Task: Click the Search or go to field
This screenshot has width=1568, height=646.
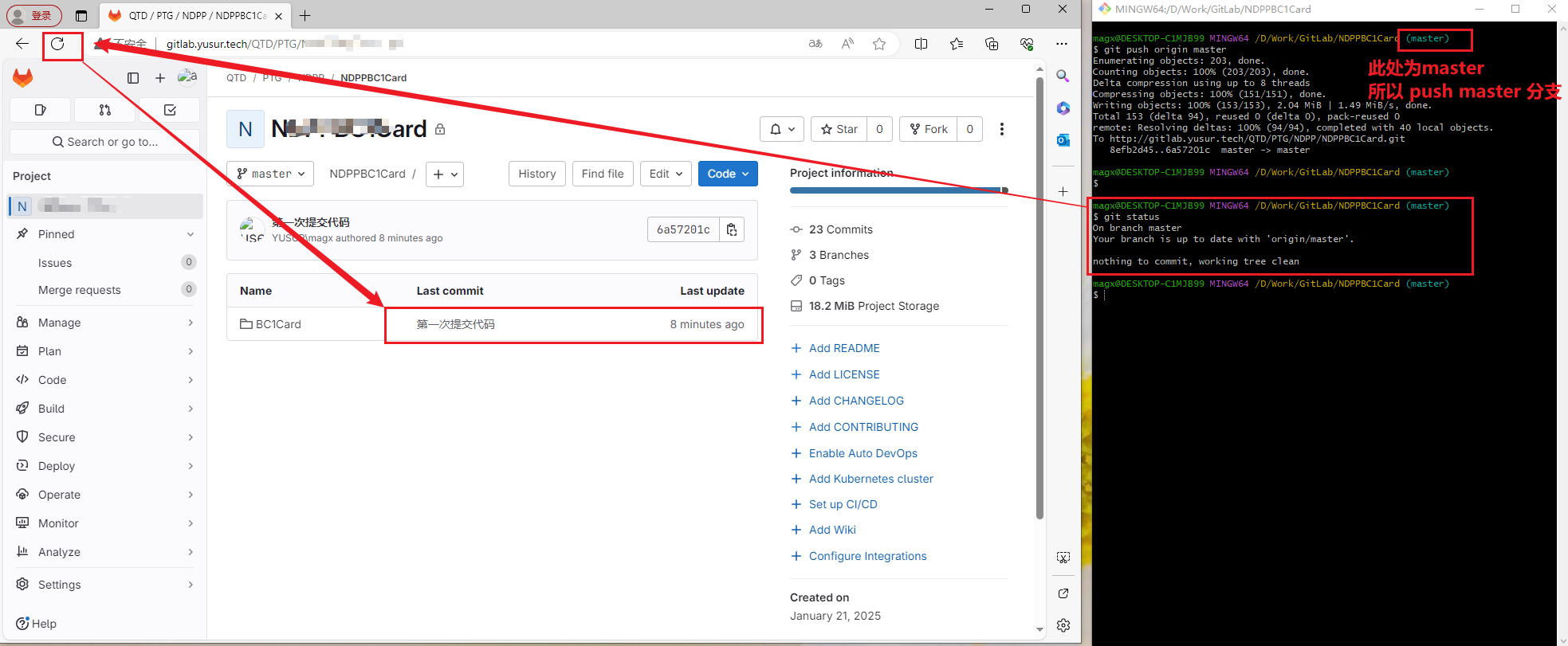Action: [x=105, y=142]
